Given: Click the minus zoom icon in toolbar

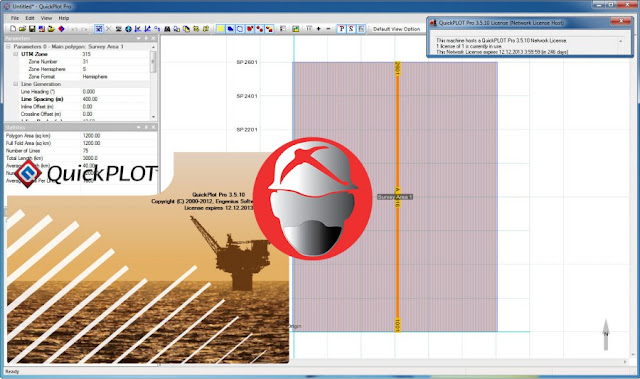Looking at the screenshot, I should (328, 29).
